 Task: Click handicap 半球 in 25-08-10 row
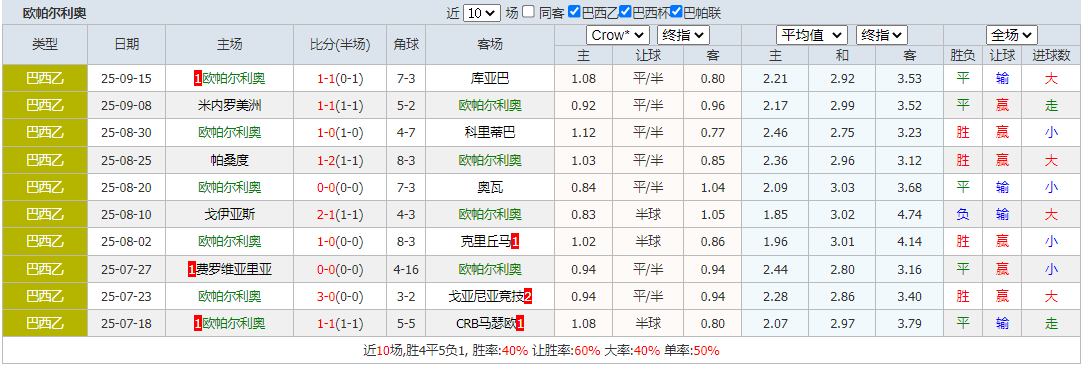pos(648,214)
